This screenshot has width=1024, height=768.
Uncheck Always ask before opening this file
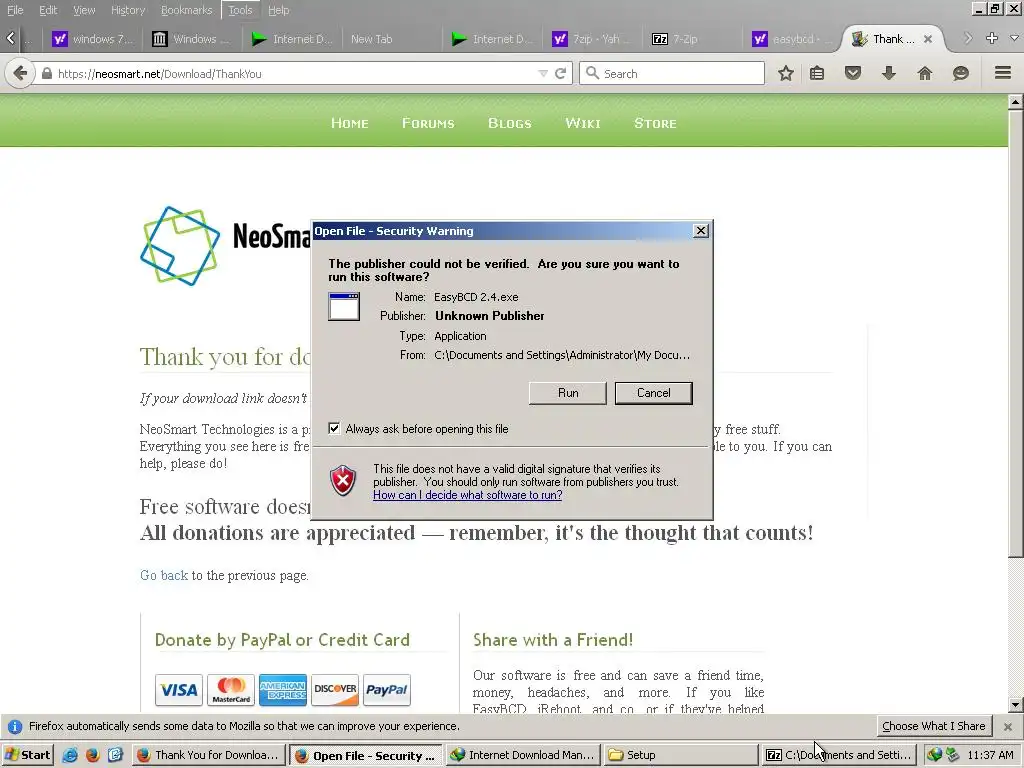tap(334, 428)
